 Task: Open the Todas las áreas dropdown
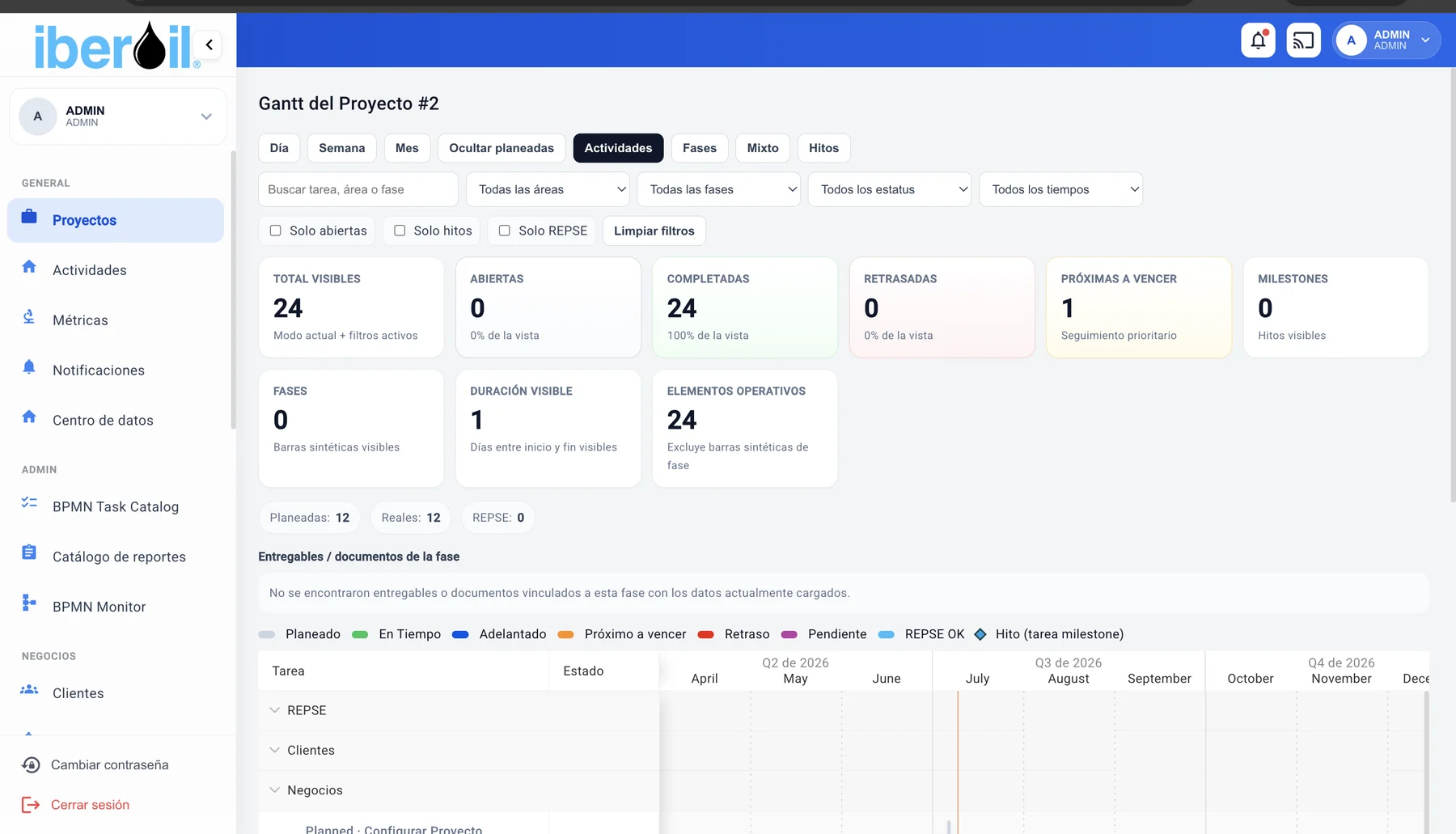(548, 189)
